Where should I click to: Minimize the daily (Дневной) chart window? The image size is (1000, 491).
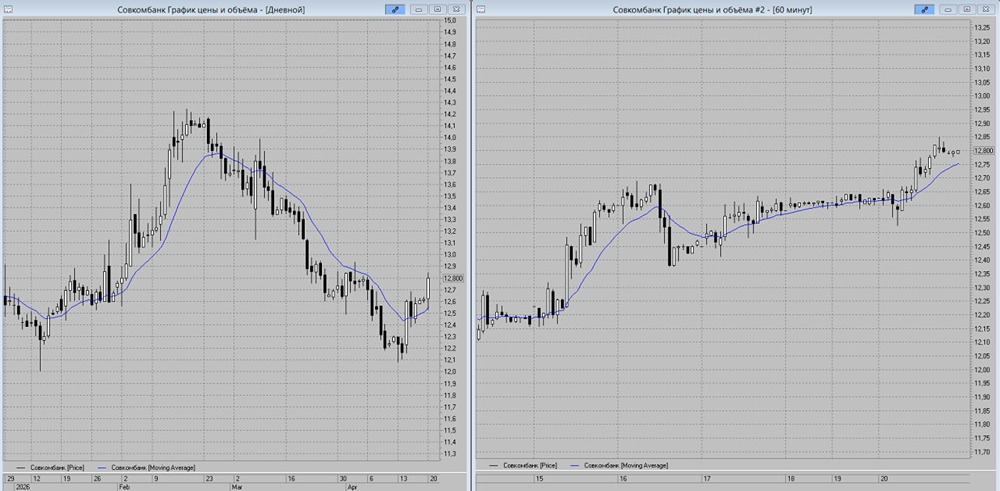[418, 10]
